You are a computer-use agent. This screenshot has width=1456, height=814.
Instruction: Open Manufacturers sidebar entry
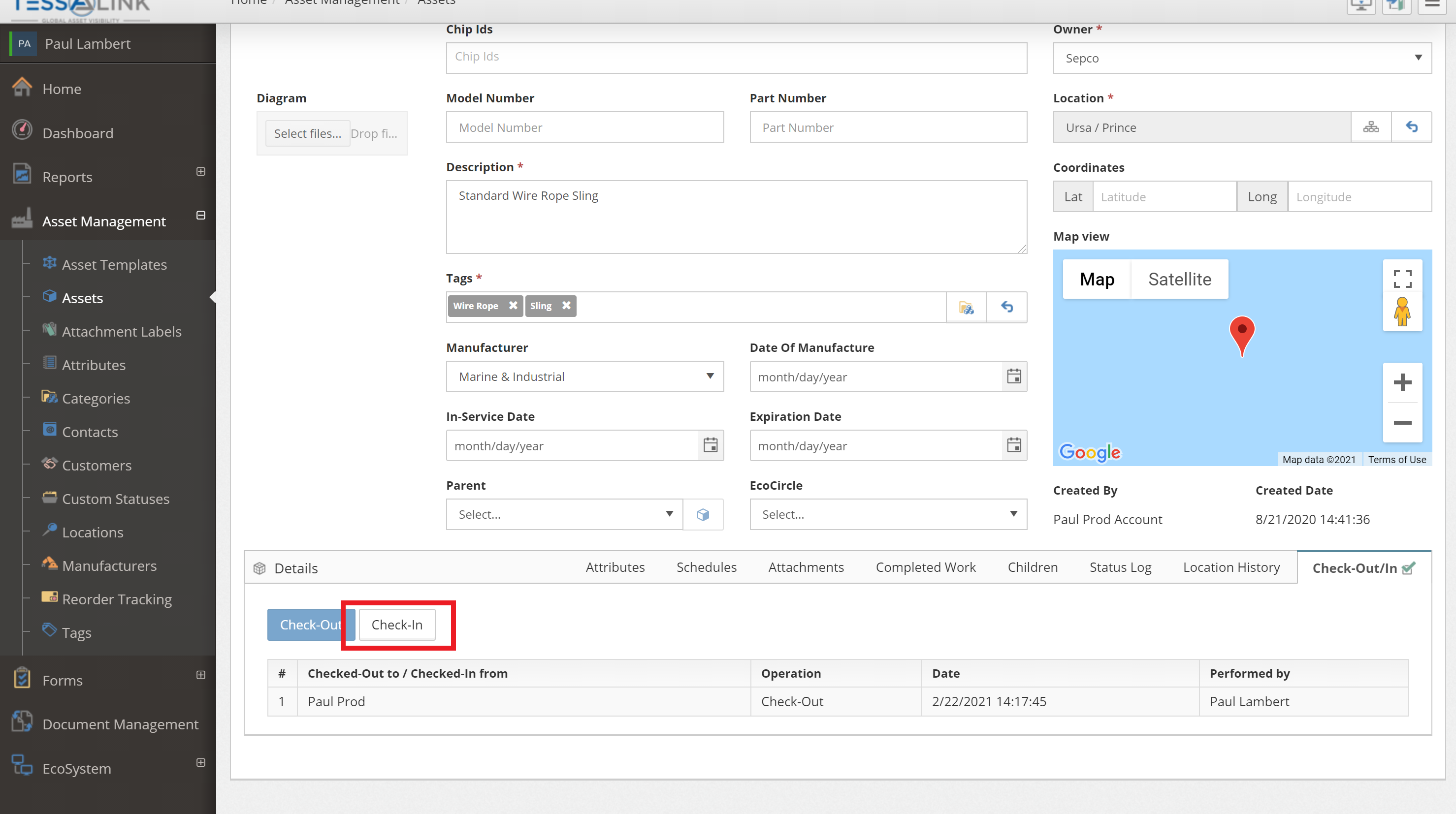coord(109,565)
